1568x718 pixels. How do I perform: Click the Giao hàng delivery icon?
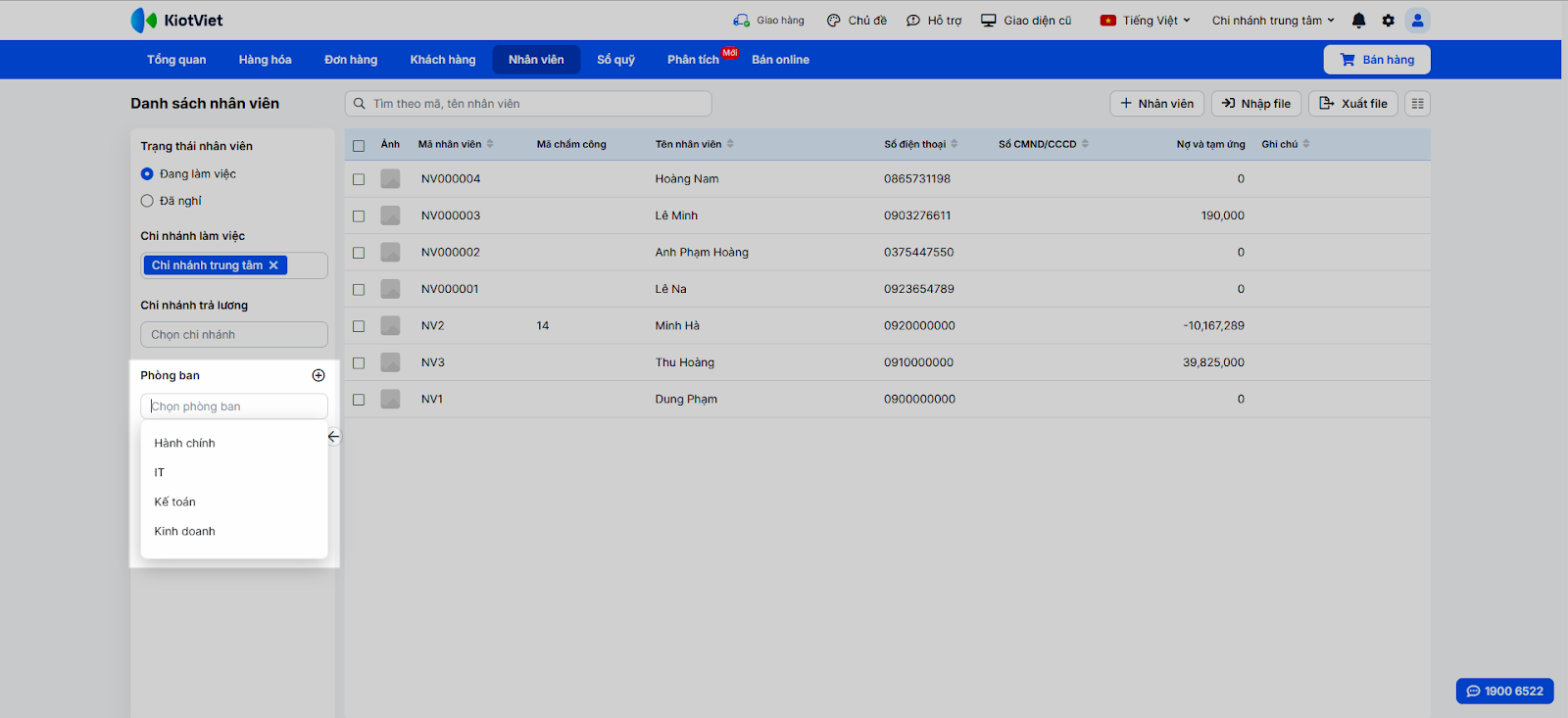tap(741, 21)
